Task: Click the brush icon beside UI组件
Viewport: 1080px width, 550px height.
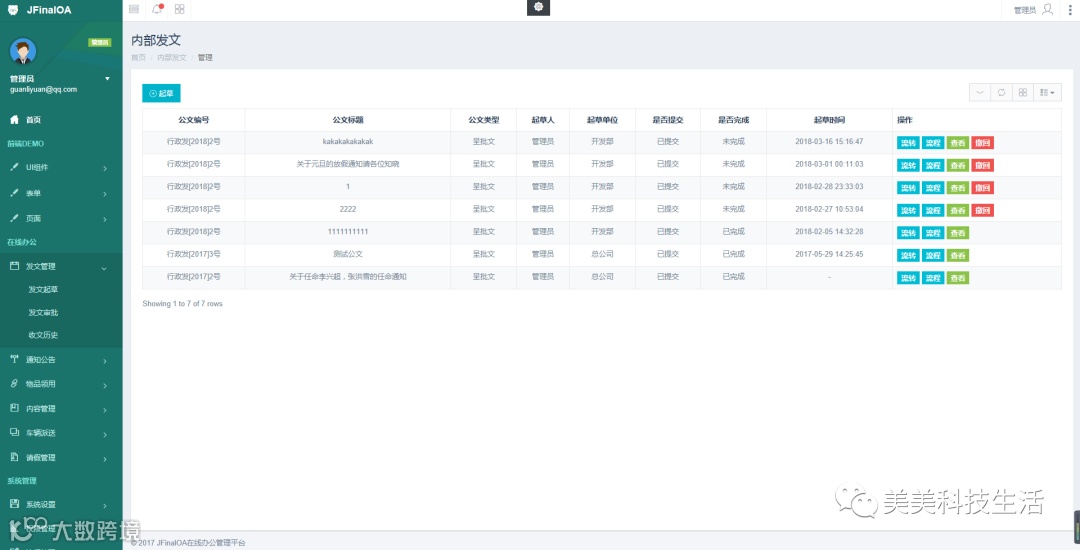Action: pos(14,167)
